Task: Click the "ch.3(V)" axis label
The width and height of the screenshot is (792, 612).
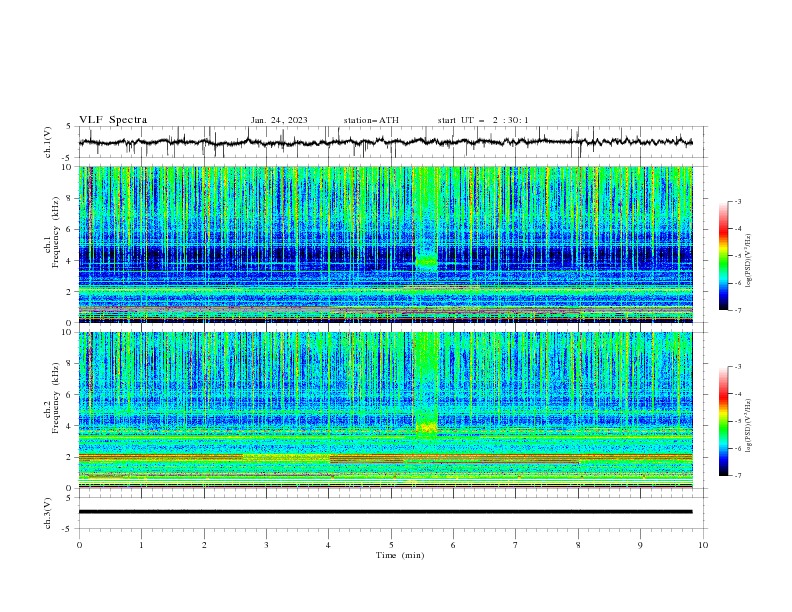Action: (48, 513)
